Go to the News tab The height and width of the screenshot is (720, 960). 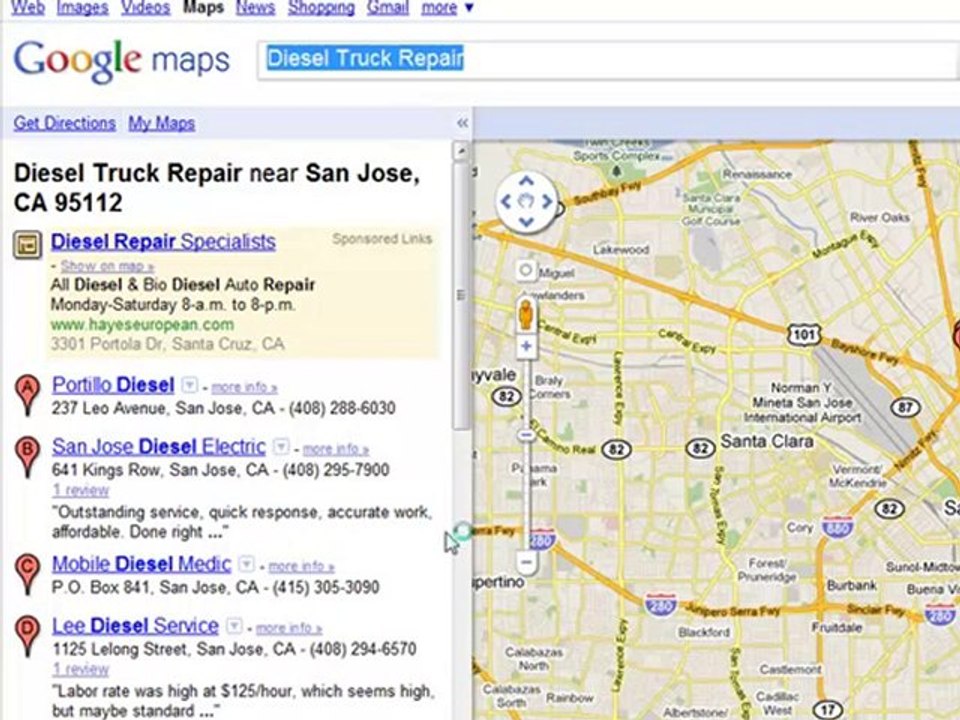255,7
